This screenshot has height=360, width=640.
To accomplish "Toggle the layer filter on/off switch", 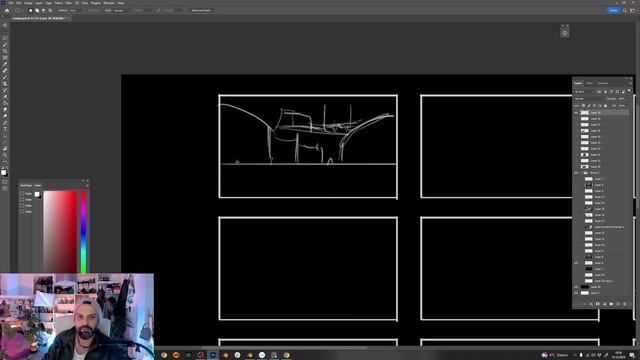I will tap(629, 91).
